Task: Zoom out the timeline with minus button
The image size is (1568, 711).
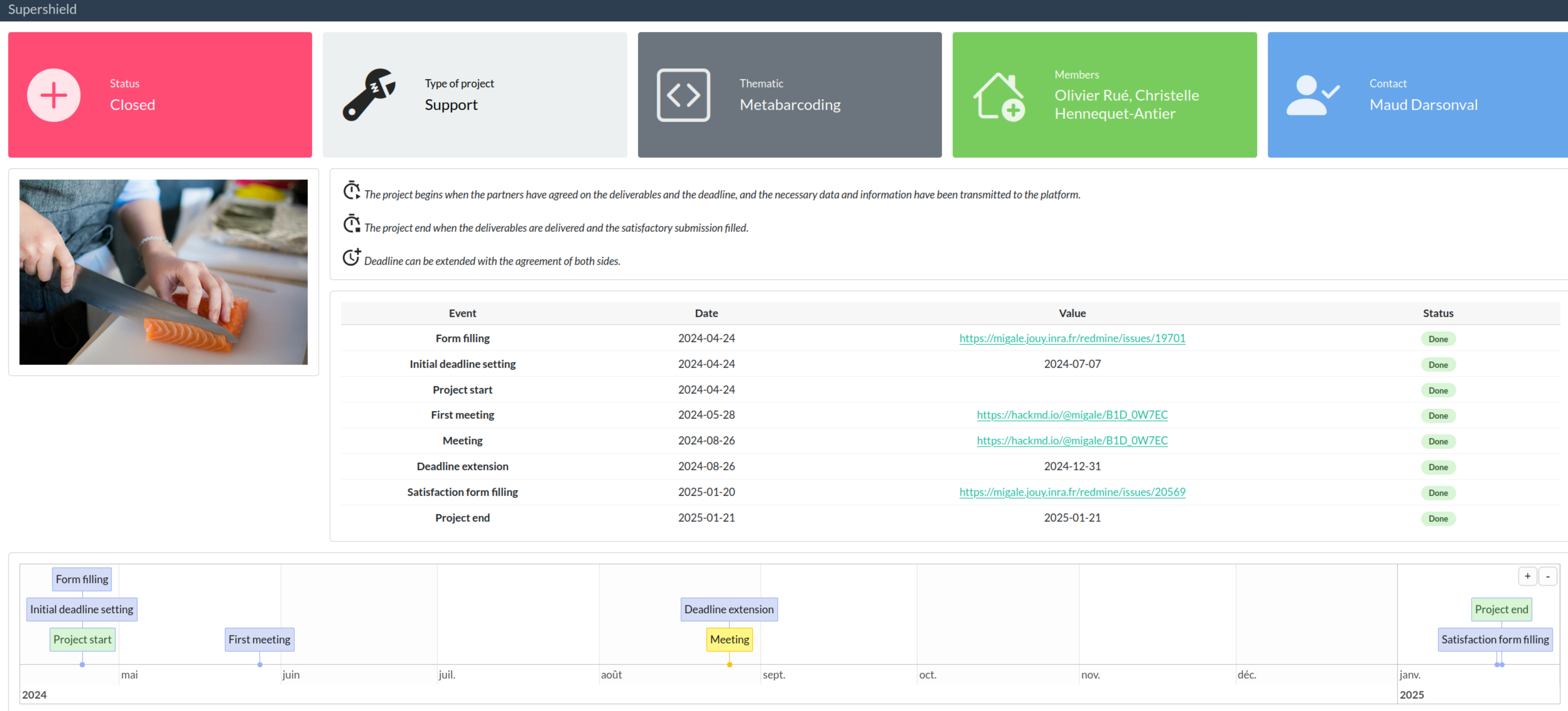Action: coord(1547,576)
